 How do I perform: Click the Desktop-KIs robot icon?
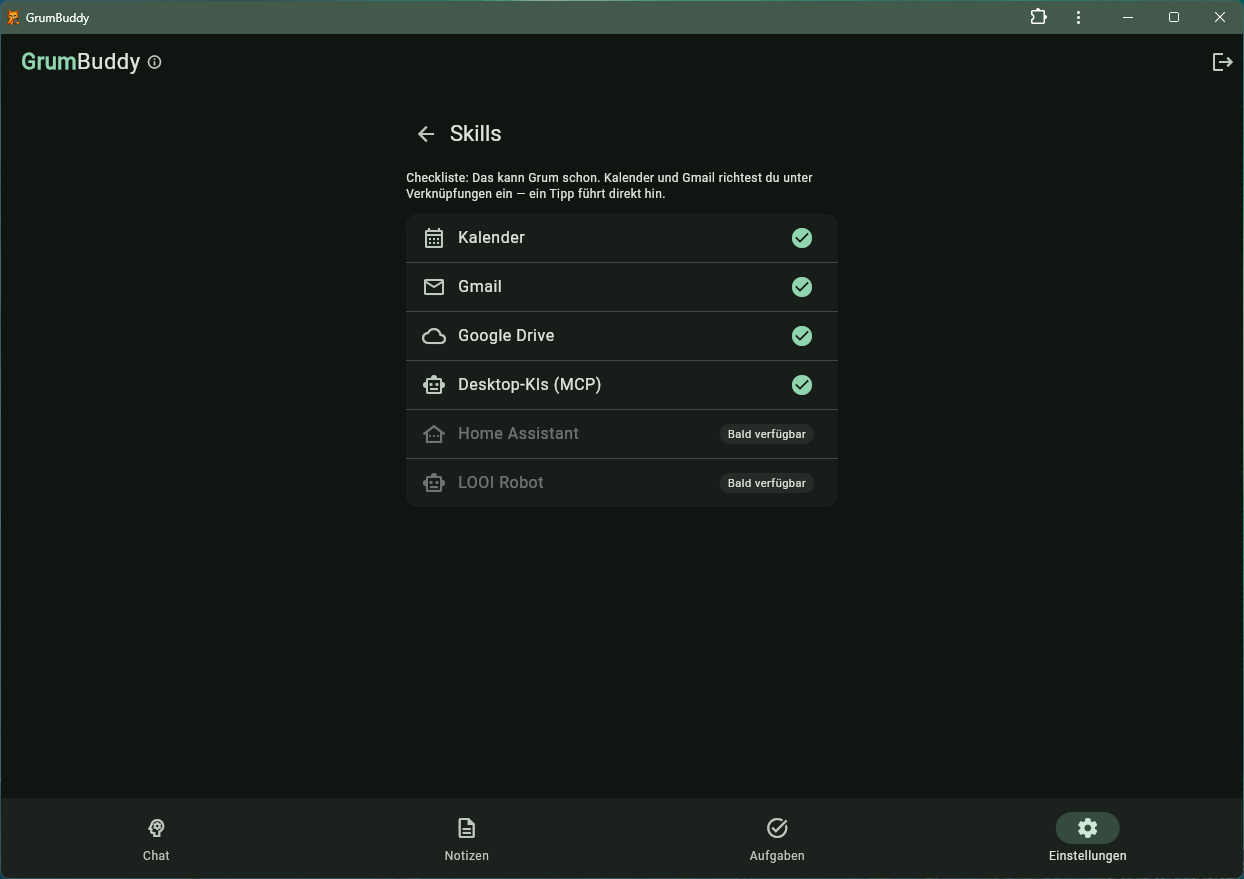pyautogui.click(x=434, y=385)
